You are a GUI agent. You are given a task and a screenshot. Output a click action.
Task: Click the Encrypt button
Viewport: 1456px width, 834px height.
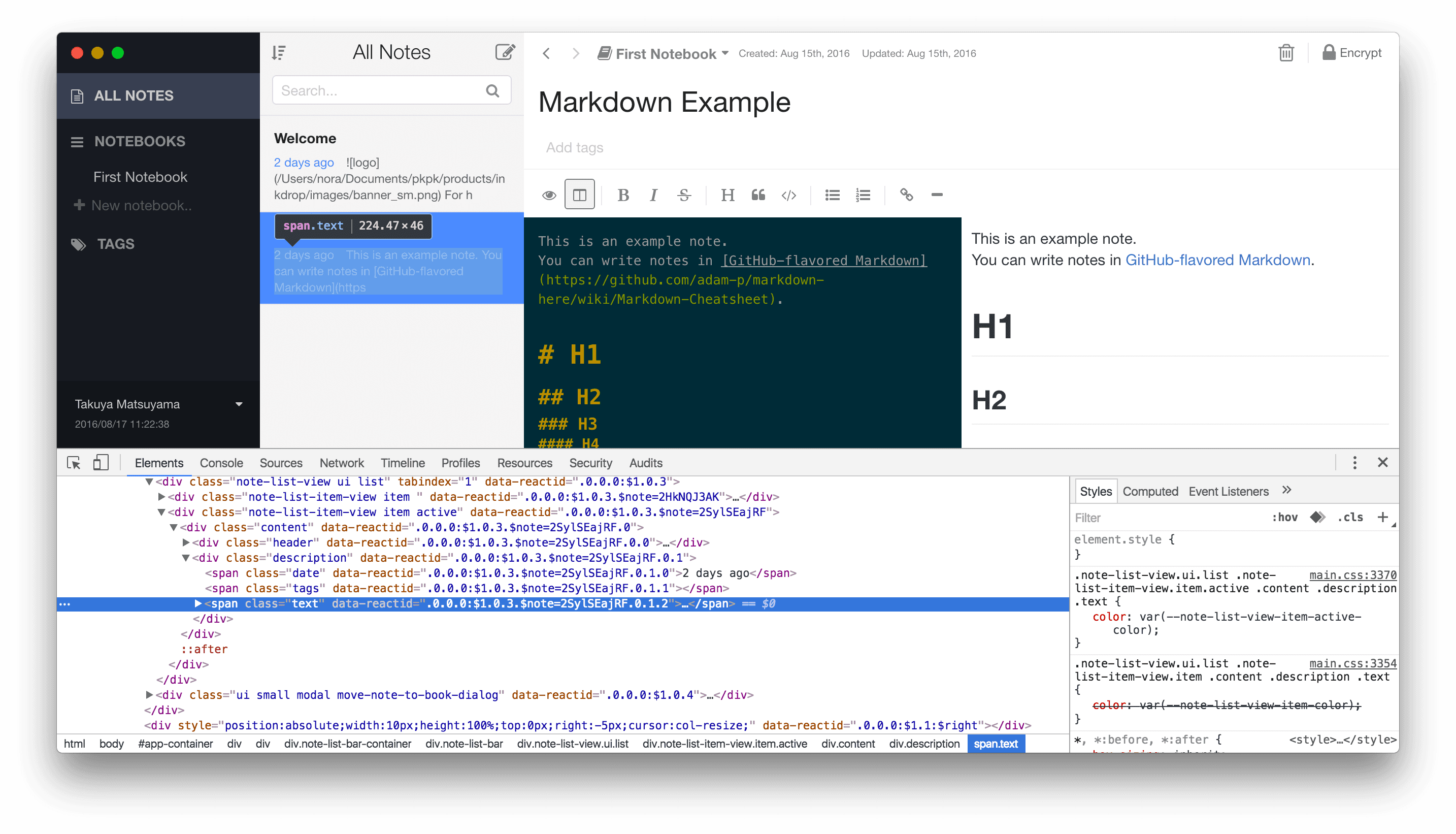pyautogui.click(x=1352, y=53)
